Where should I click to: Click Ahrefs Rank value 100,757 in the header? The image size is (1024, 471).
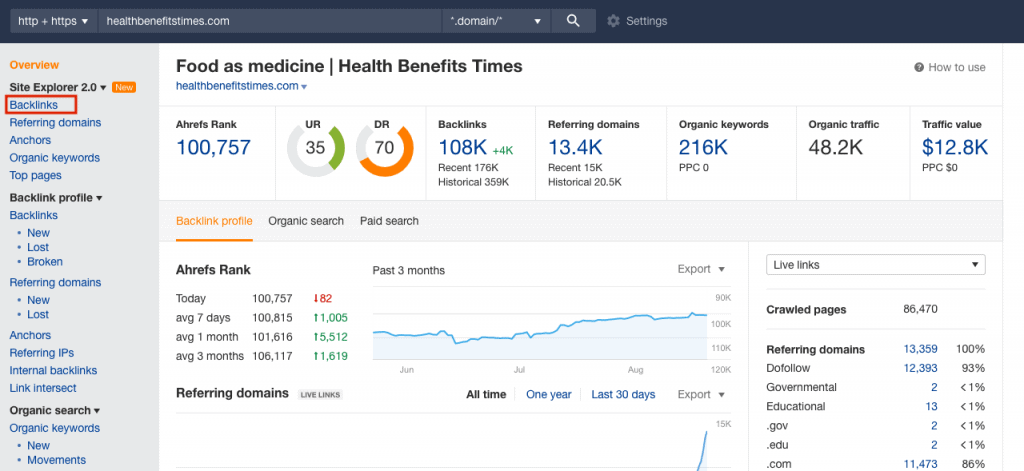pos(214,147)
